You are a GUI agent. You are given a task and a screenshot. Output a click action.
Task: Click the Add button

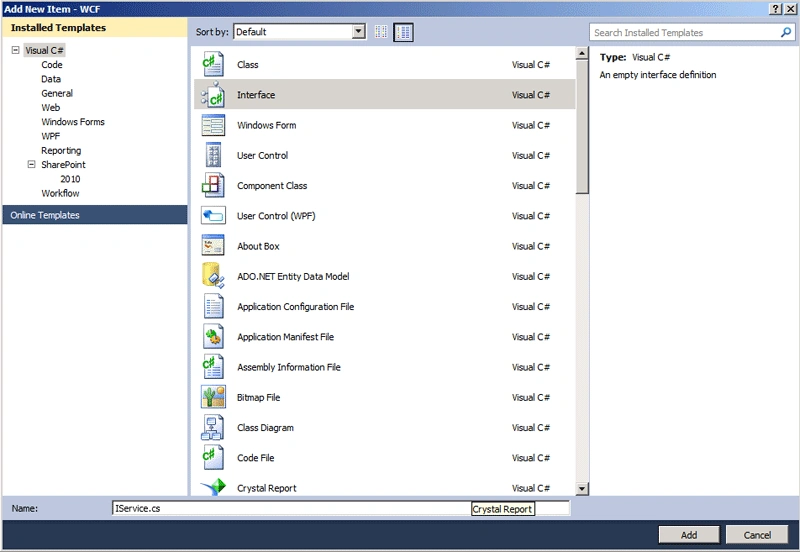(x=689, y=535)
